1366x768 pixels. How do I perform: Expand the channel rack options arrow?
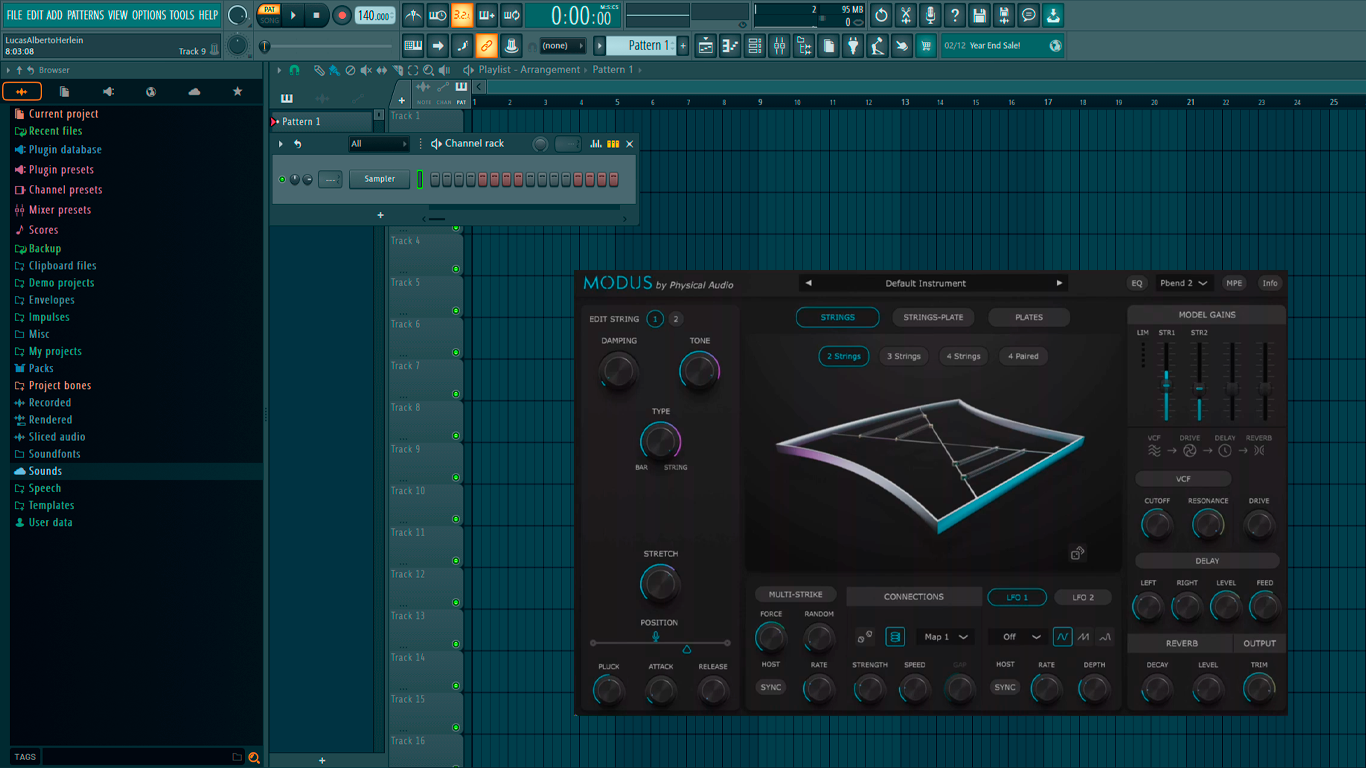[x=281, y=144]
